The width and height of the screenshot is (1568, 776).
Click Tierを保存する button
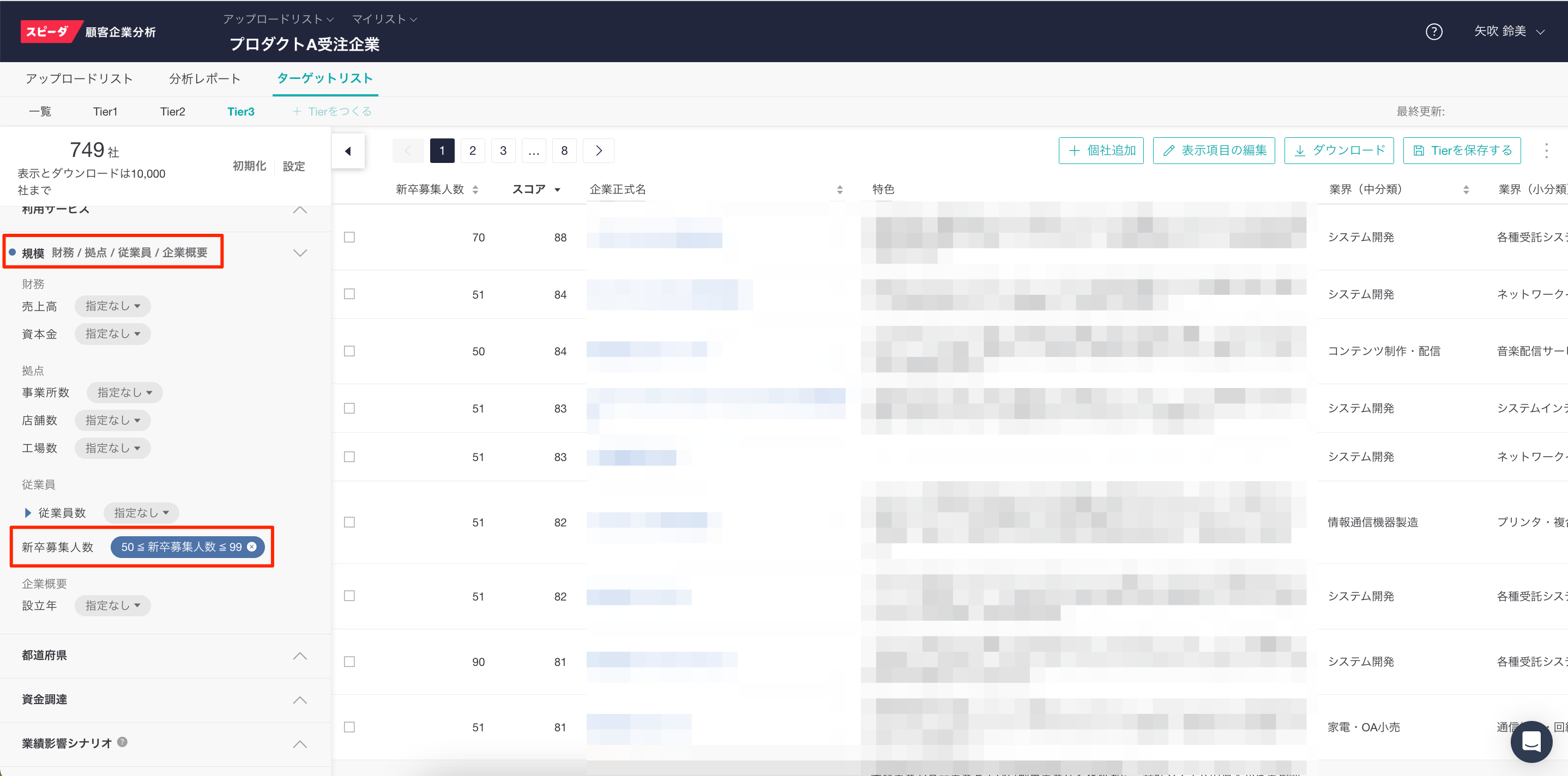(x=1462, y=151)
